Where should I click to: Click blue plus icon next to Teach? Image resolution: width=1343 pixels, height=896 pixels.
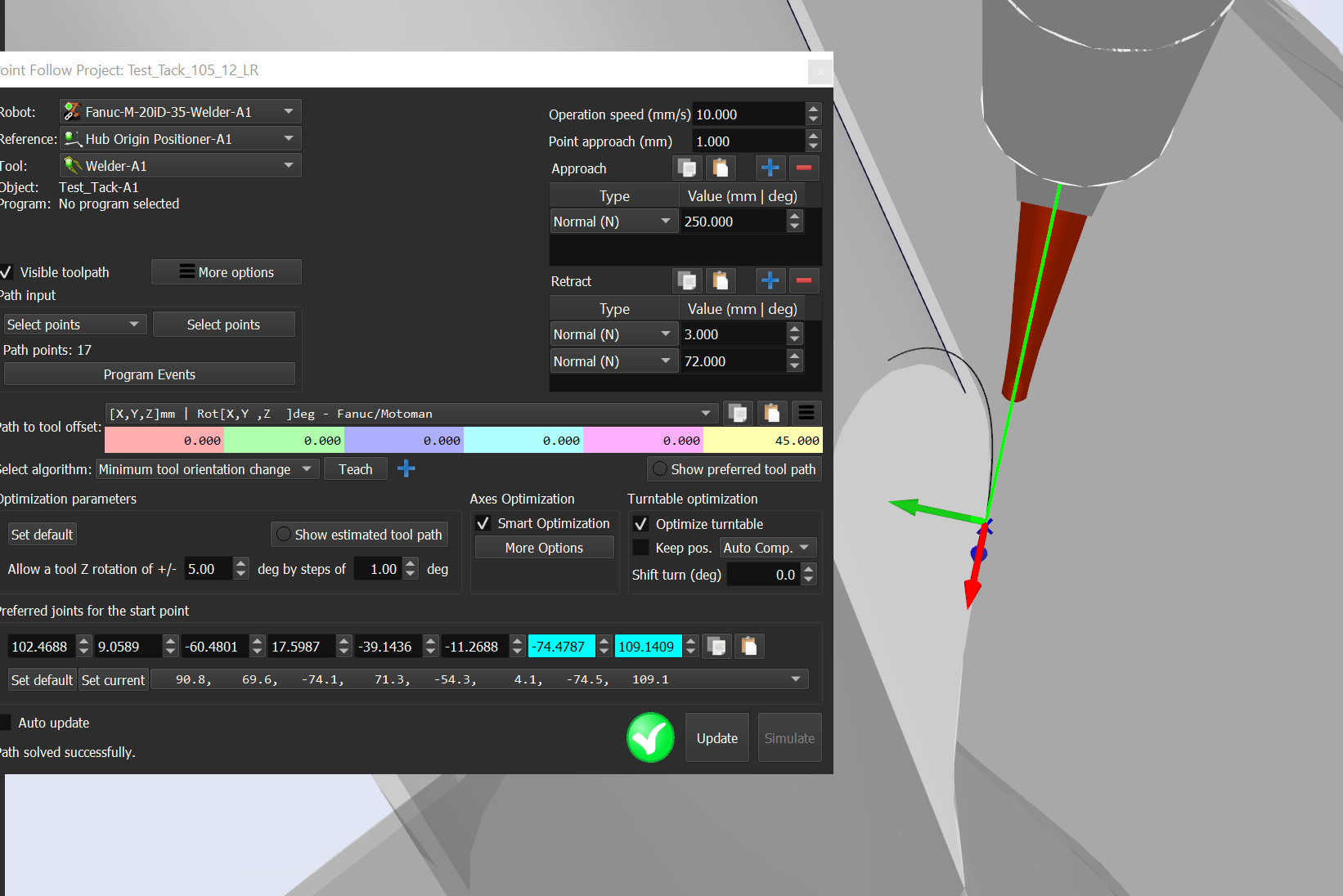coord(406,469)
